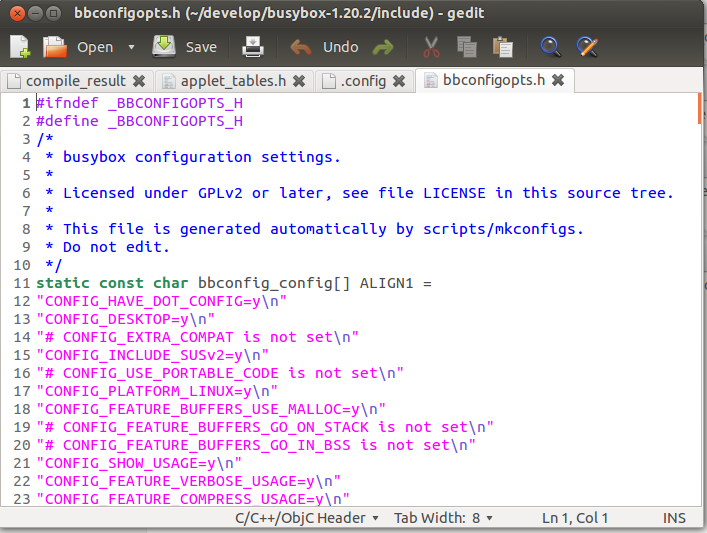Click the CONFIG_FEATURE_BUFFERS_GO_ON_STACK line

[x=265, y=427]
